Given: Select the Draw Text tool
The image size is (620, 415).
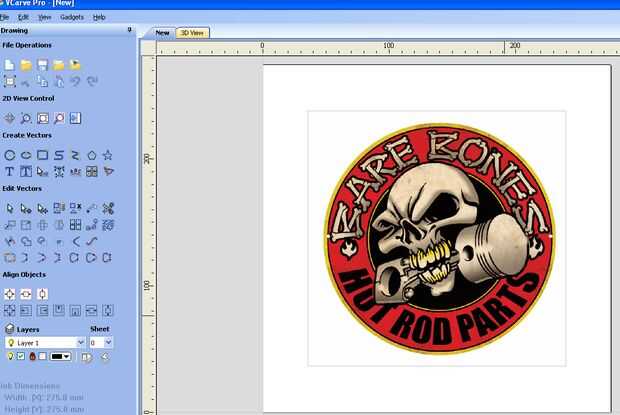Looking at the screenshot, I should click(x=9, y=172).
